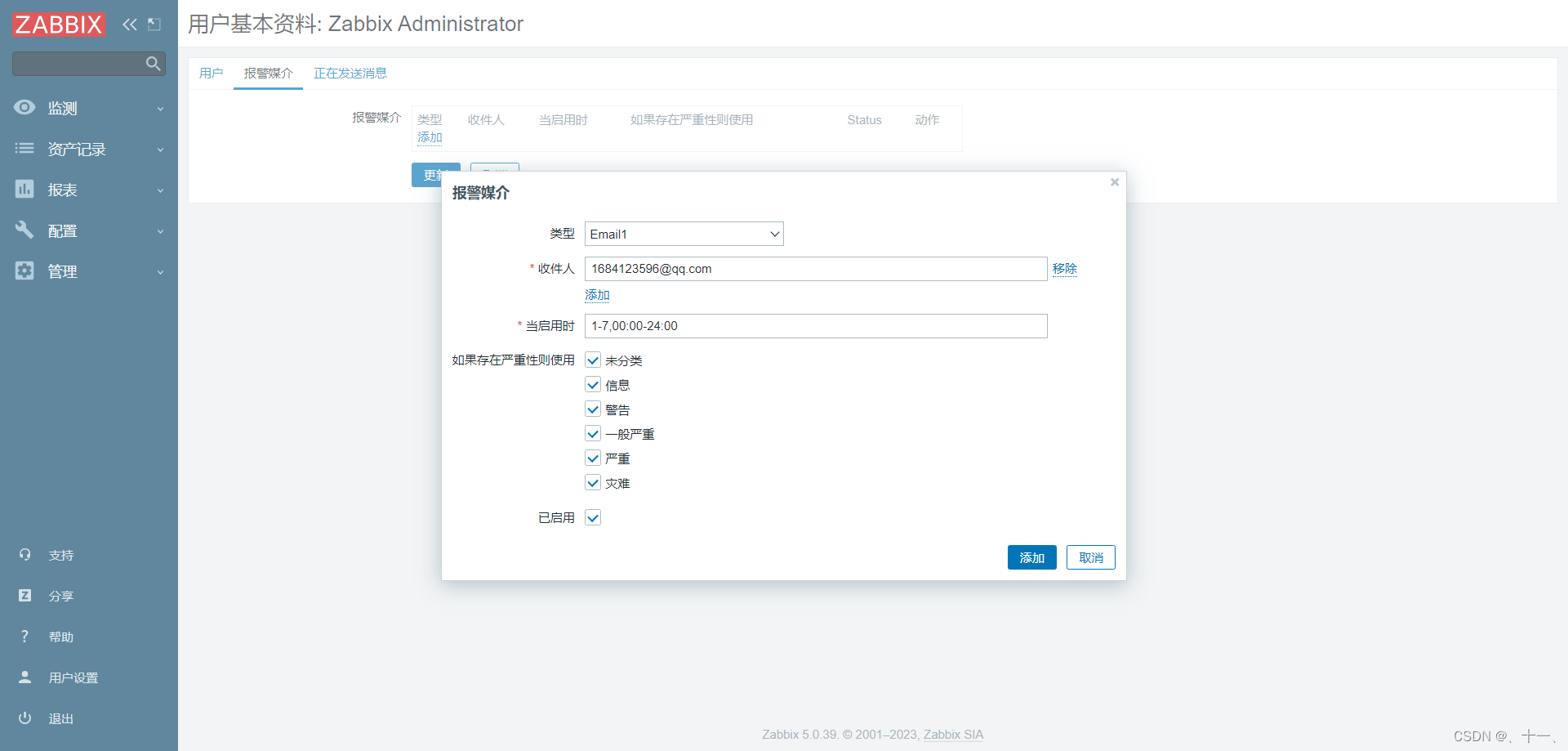The height and width of the screenshot is (751, 1568).
Task: Expand the 管理 menu chevron
Action: click(x=160, y=272)
